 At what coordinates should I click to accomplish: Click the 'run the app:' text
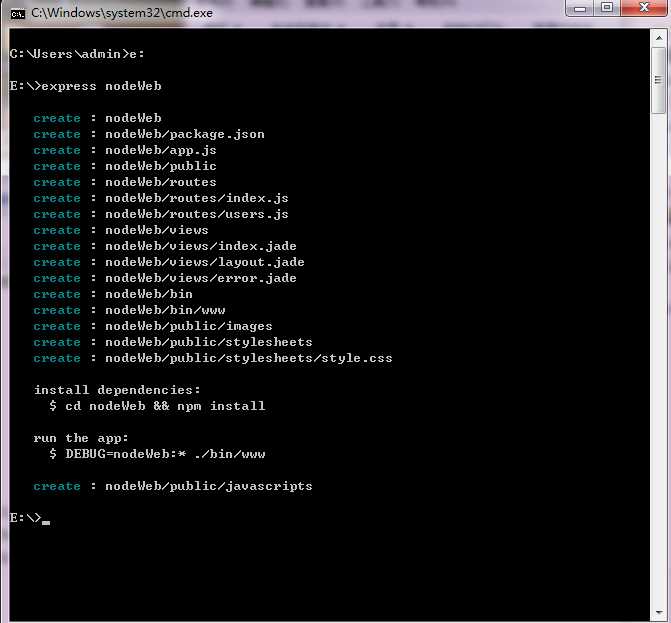(81, 438)
